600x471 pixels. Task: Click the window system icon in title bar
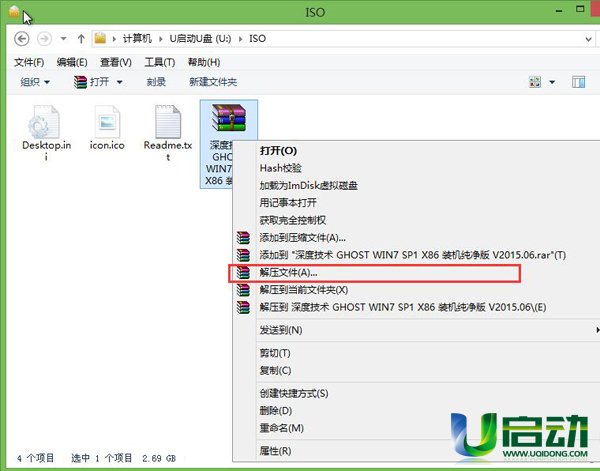tap(14, 11)
